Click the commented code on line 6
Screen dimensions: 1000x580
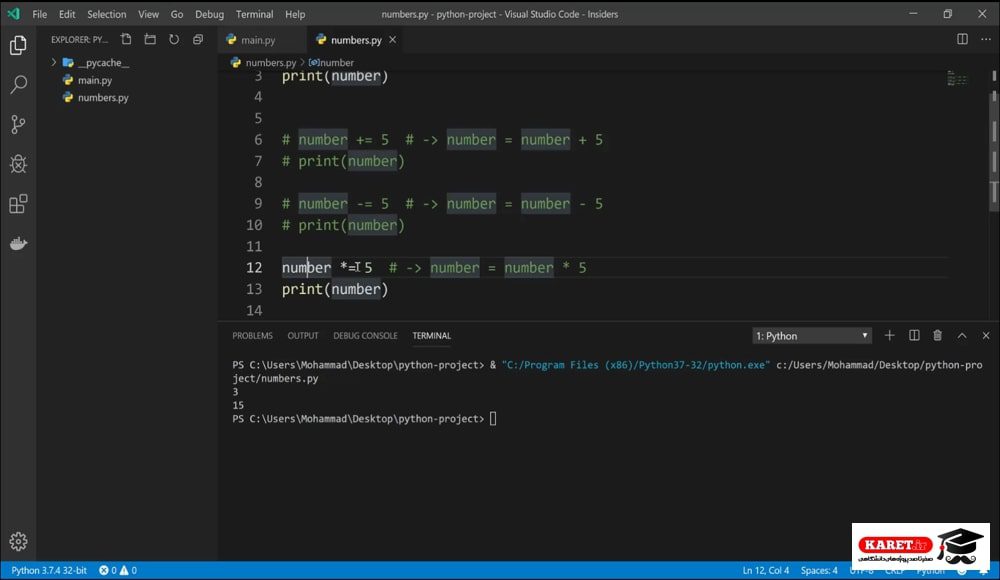coord(442,140)
